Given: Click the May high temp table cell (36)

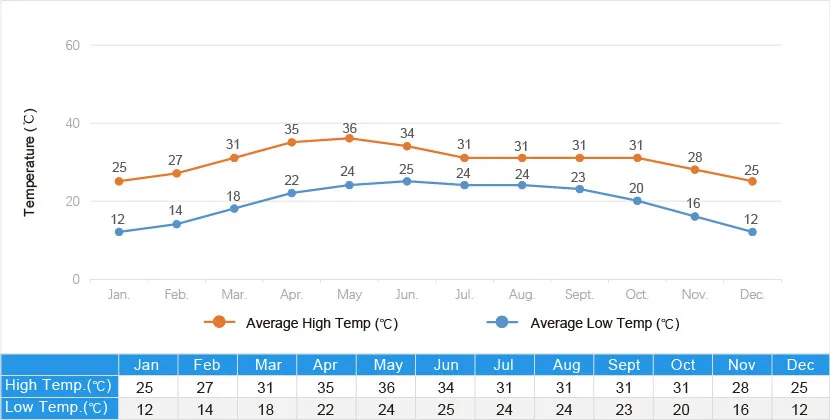Looking at the screenshot, I should (x=386, y=386).
